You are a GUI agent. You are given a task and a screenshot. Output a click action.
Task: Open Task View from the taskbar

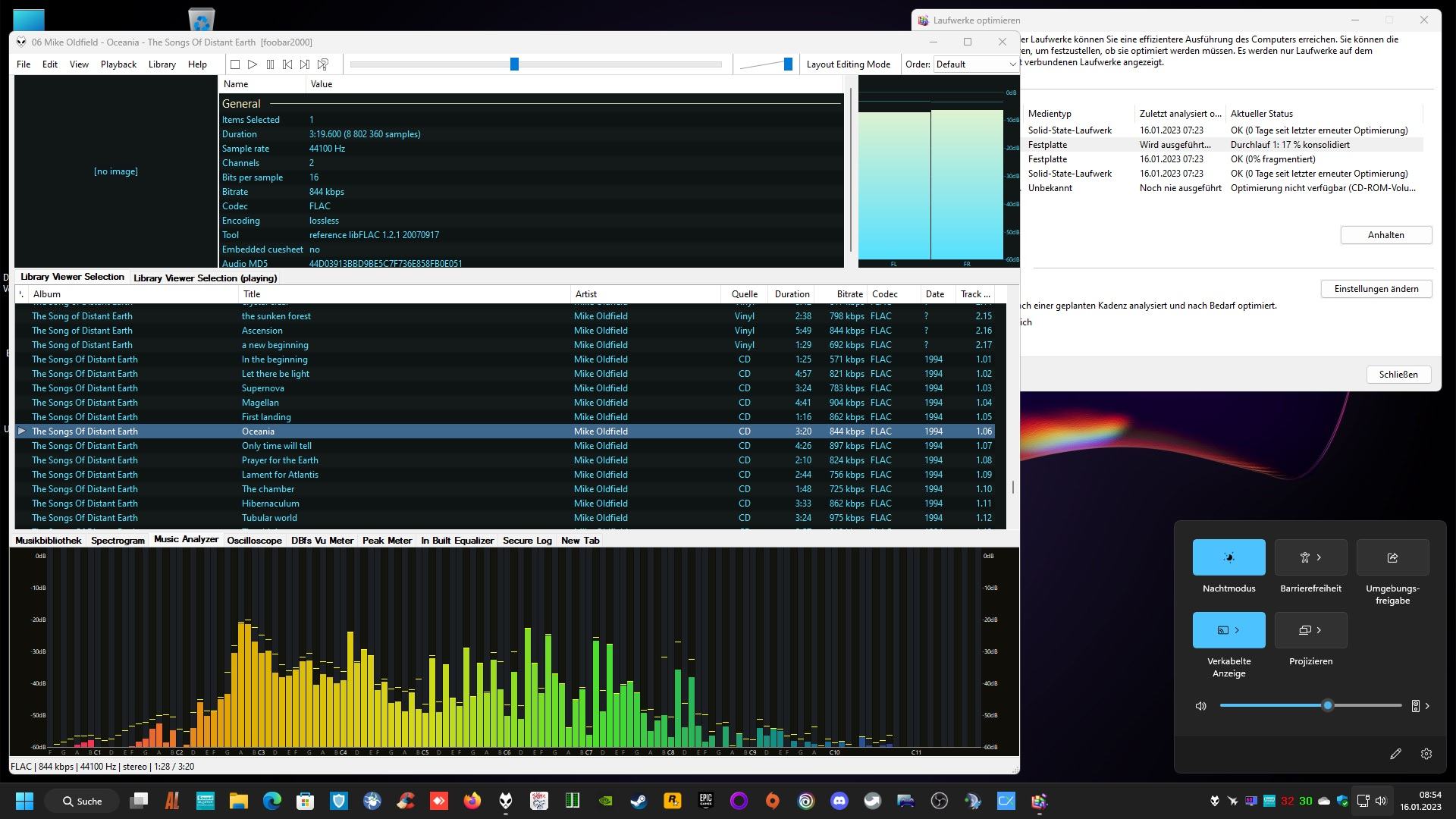[139, 801]
